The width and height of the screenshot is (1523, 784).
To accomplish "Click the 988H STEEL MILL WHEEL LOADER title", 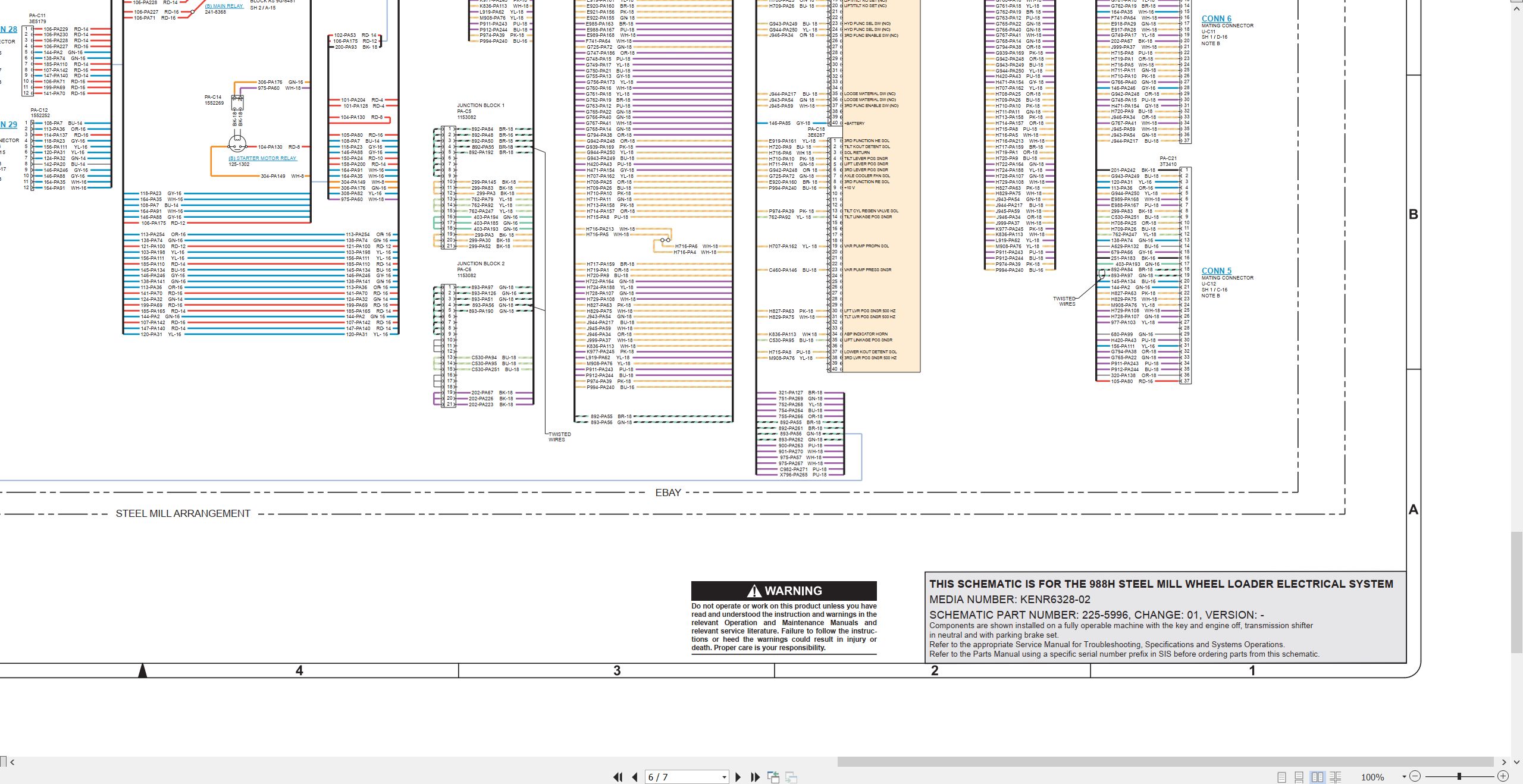I will tap(1161, 584).
